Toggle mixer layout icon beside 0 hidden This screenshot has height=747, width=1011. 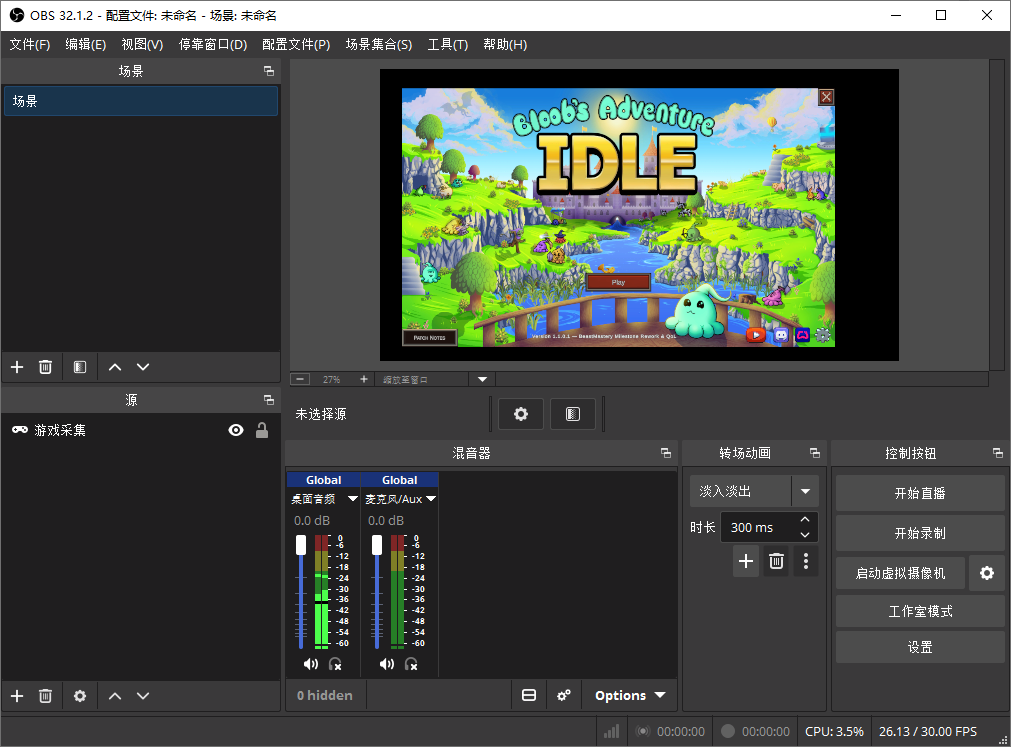coord(529,695)
